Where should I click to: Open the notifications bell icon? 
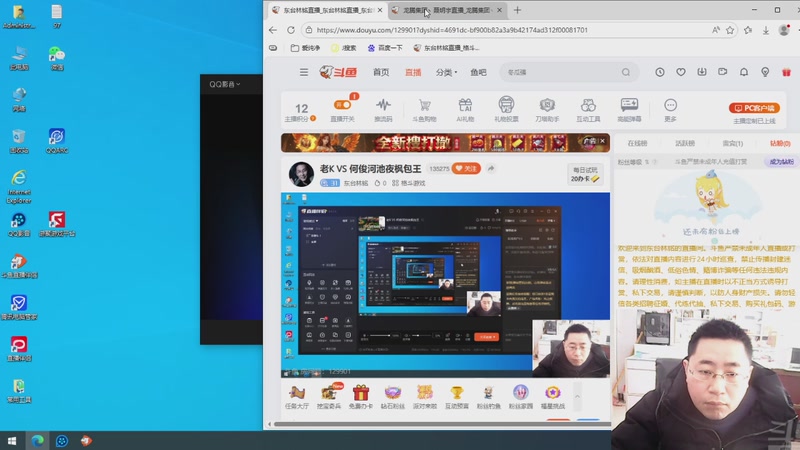[x=744, y=72]
